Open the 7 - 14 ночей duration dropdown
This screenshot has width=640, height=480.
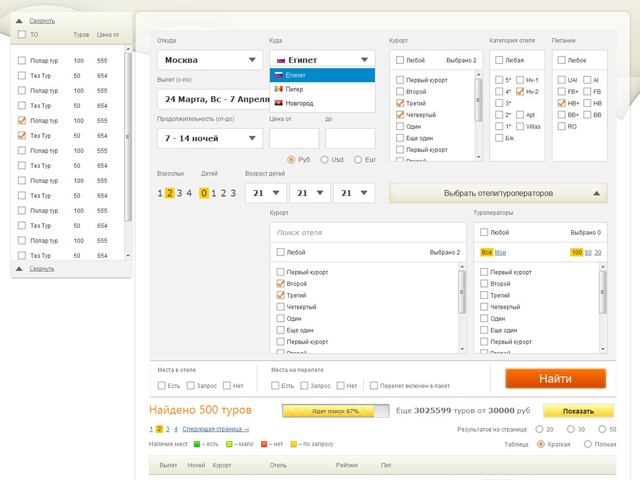tap(210, 138)
